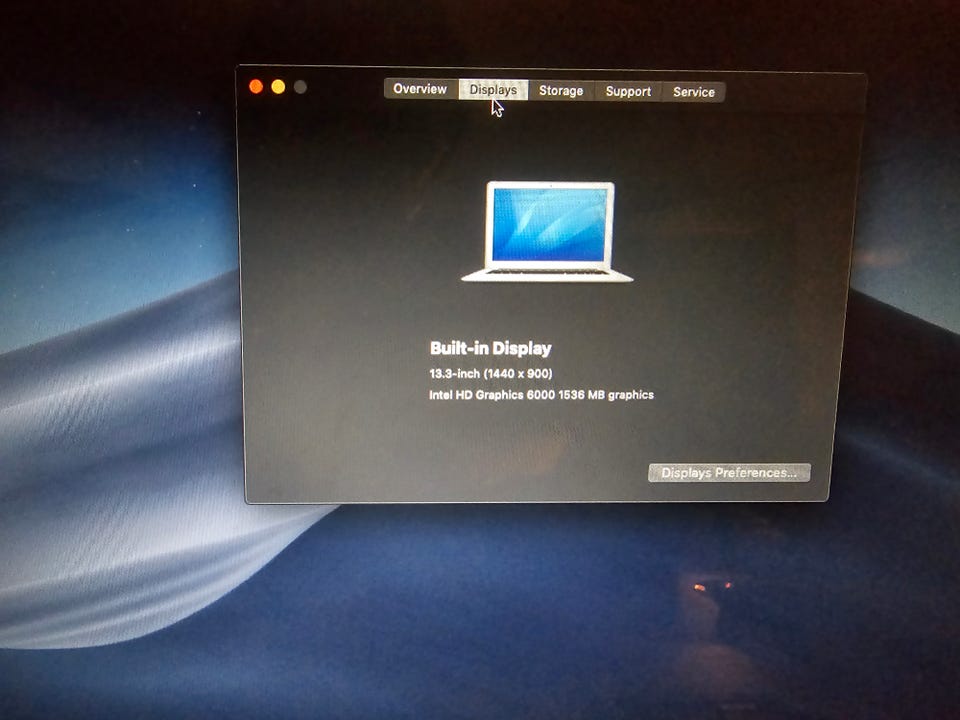
Task: Close the window with the red button
Action: pos(256,87)
